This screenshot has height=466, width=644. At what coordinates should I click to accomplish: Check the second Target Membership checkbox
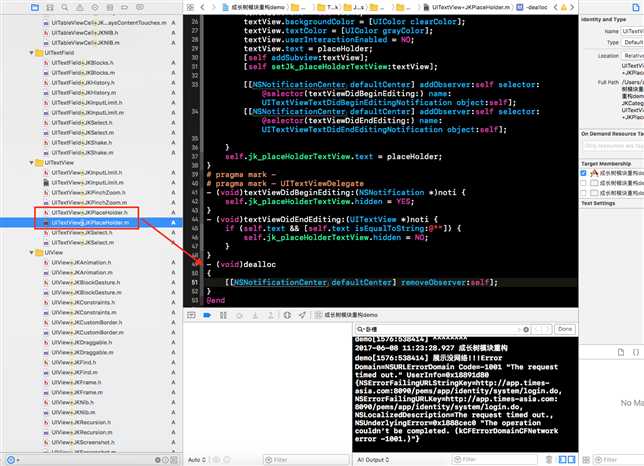pyautogui.click(x=583, y=183)
